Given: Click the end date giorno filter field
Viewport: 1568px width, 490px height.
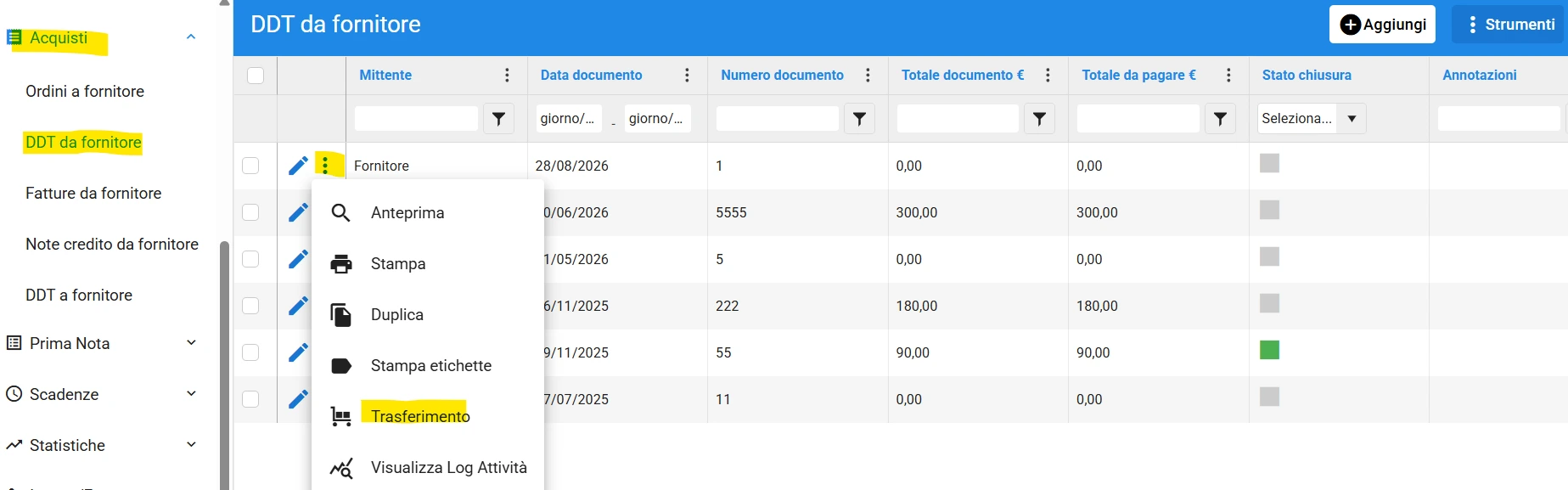Looking at the screenshot, I should (657, 119).
